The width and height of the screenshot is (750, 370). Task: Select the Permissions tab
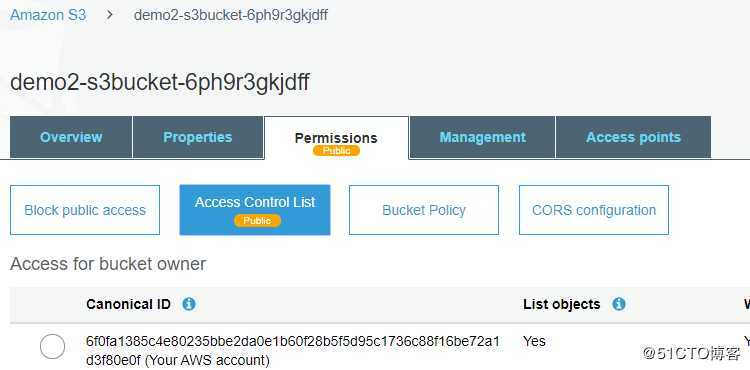(x=336, y=138)
